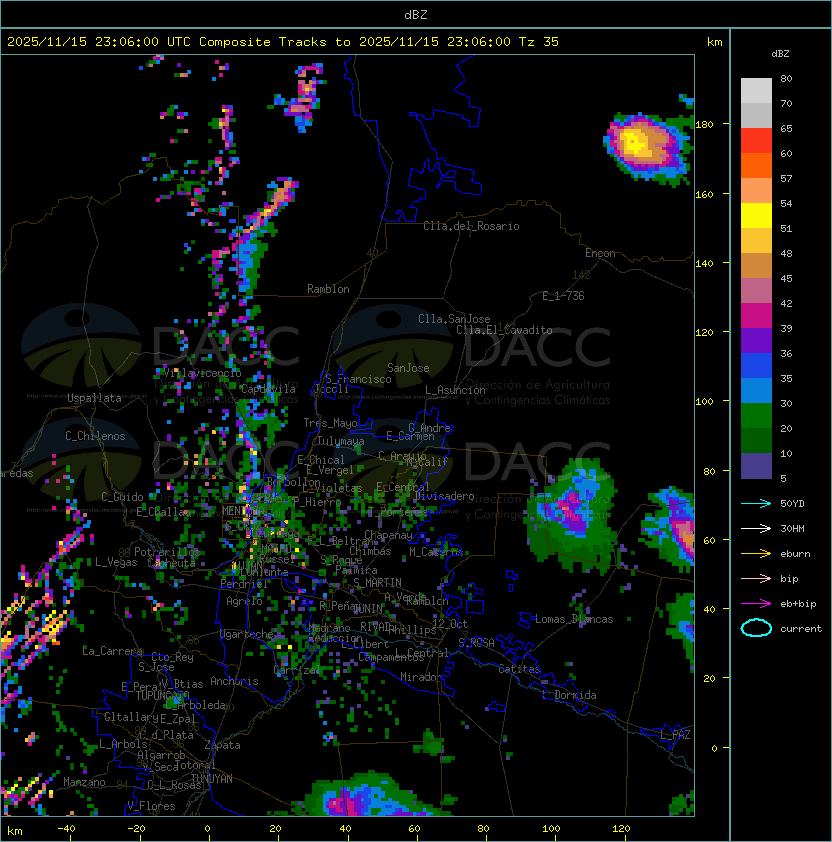Click the '-40' tick on bottom km axis
Image resolution: width=832 pixels, height=842 pixels.
pos(66,829)
